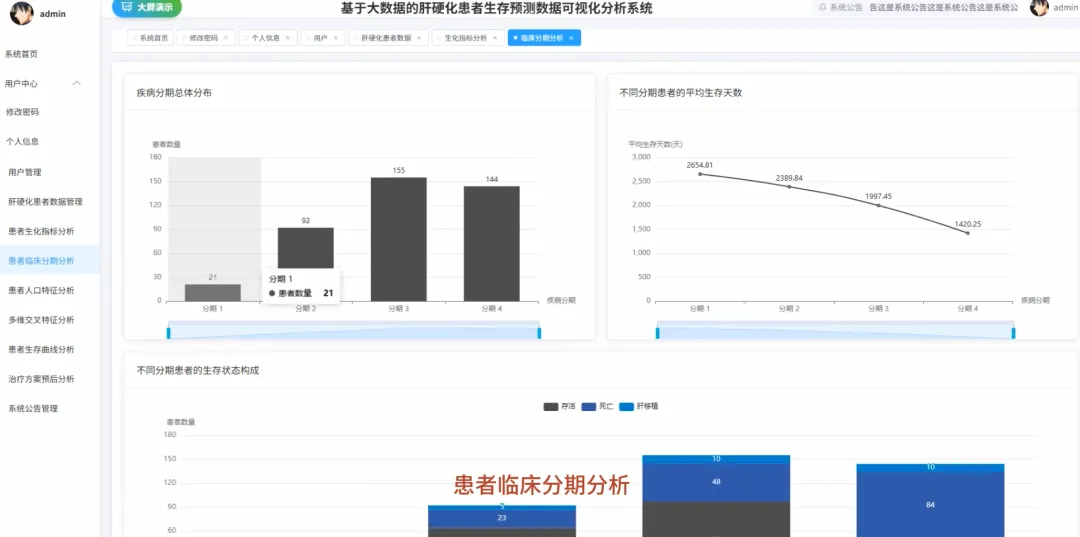The width and height of the screenshot is (1080, 537).
Task: Open 个人信息 in the sidebar
Action: click(50, 141)
